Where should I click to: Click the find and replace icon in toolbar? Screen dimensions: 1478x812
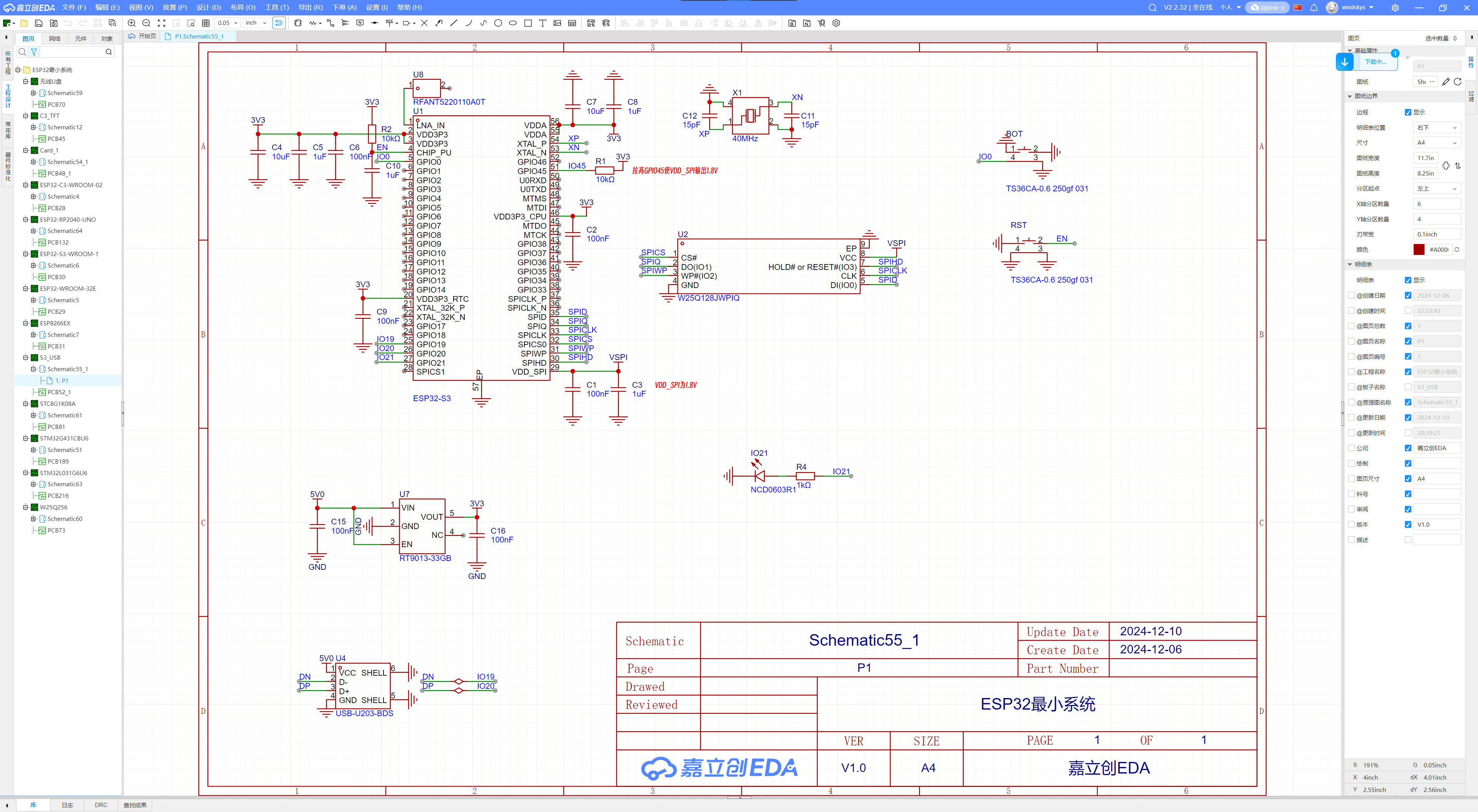[112, 23]
